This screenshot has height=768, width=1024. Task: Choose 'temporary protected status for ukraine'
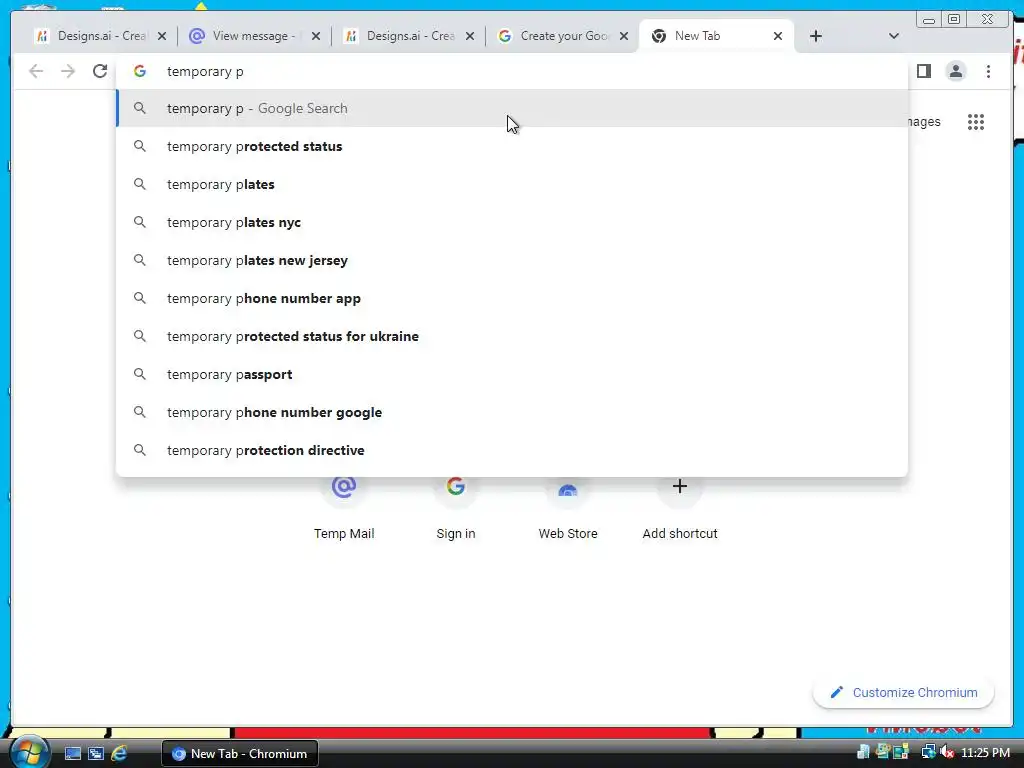[x=512, y=336]
